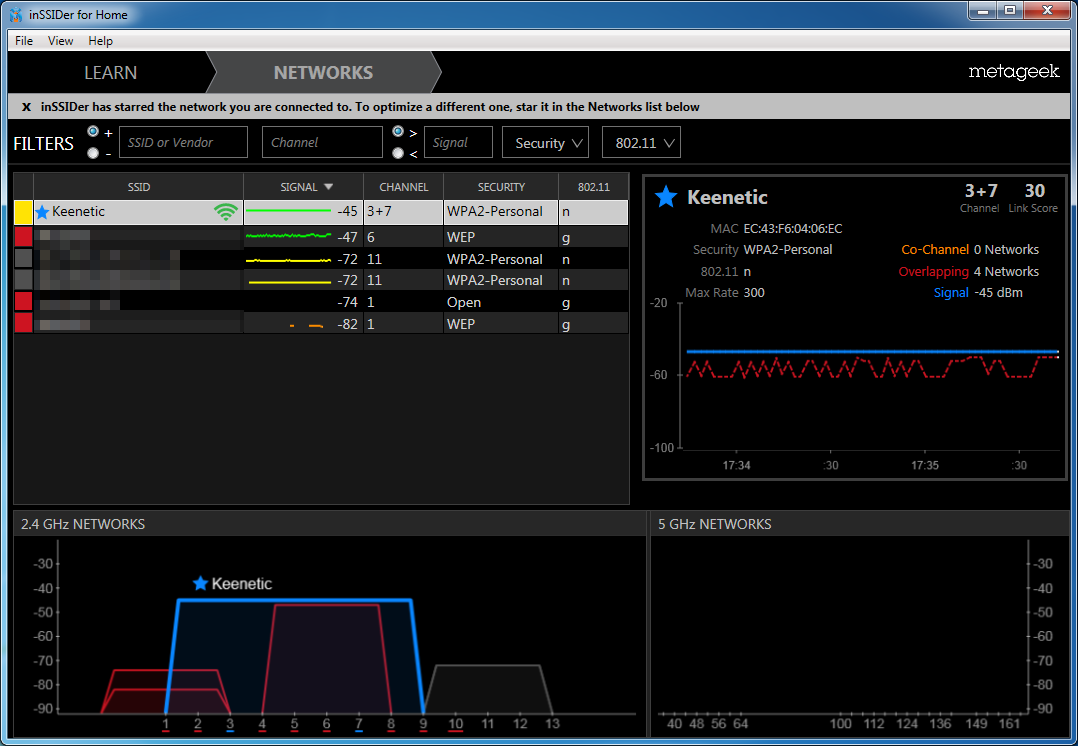Open the Help menu
The height and width of the screenshot is (746, 1078).
(x=100, y=41)
